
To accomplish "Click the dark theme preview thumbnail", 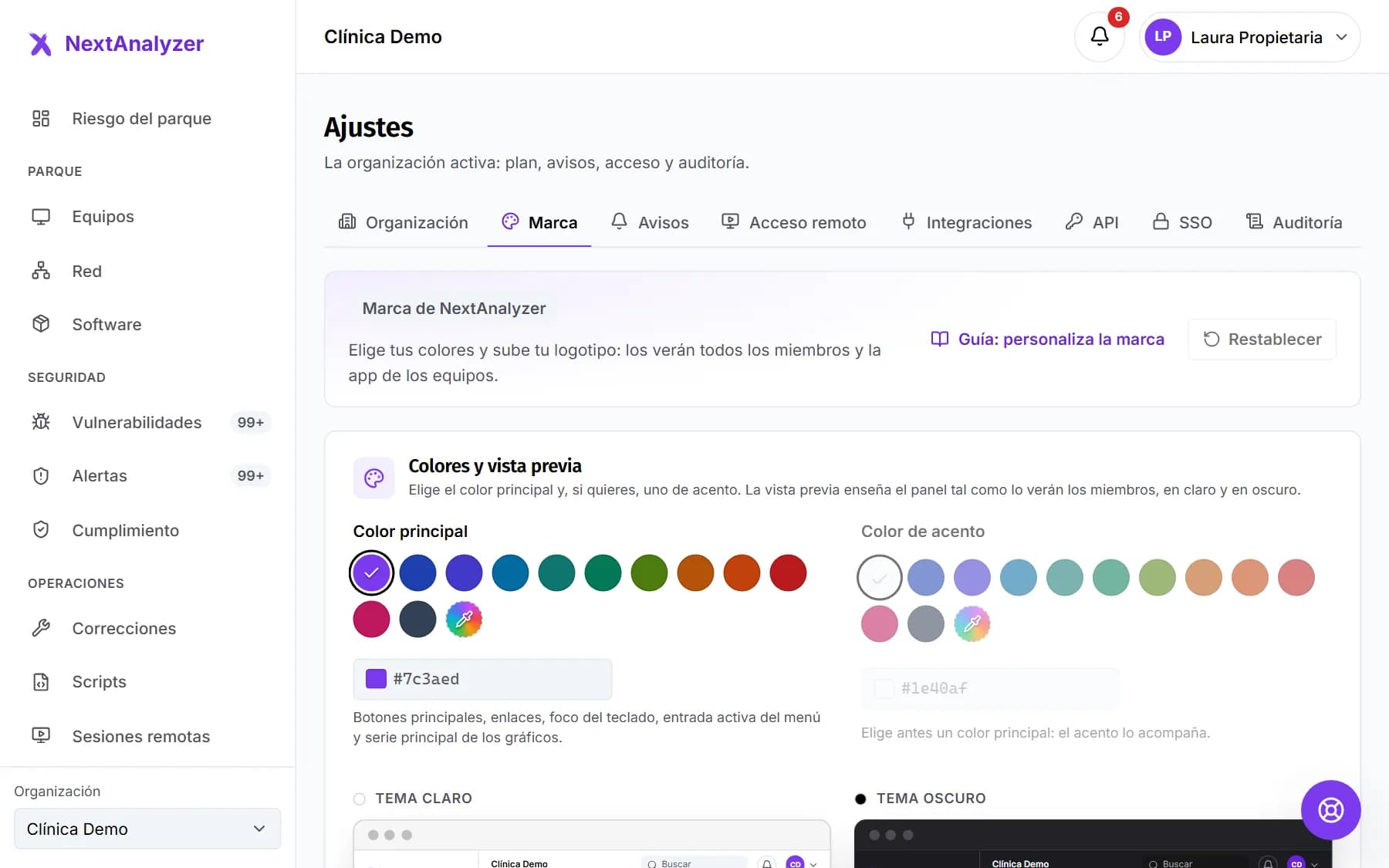I will pos(1093,844).
